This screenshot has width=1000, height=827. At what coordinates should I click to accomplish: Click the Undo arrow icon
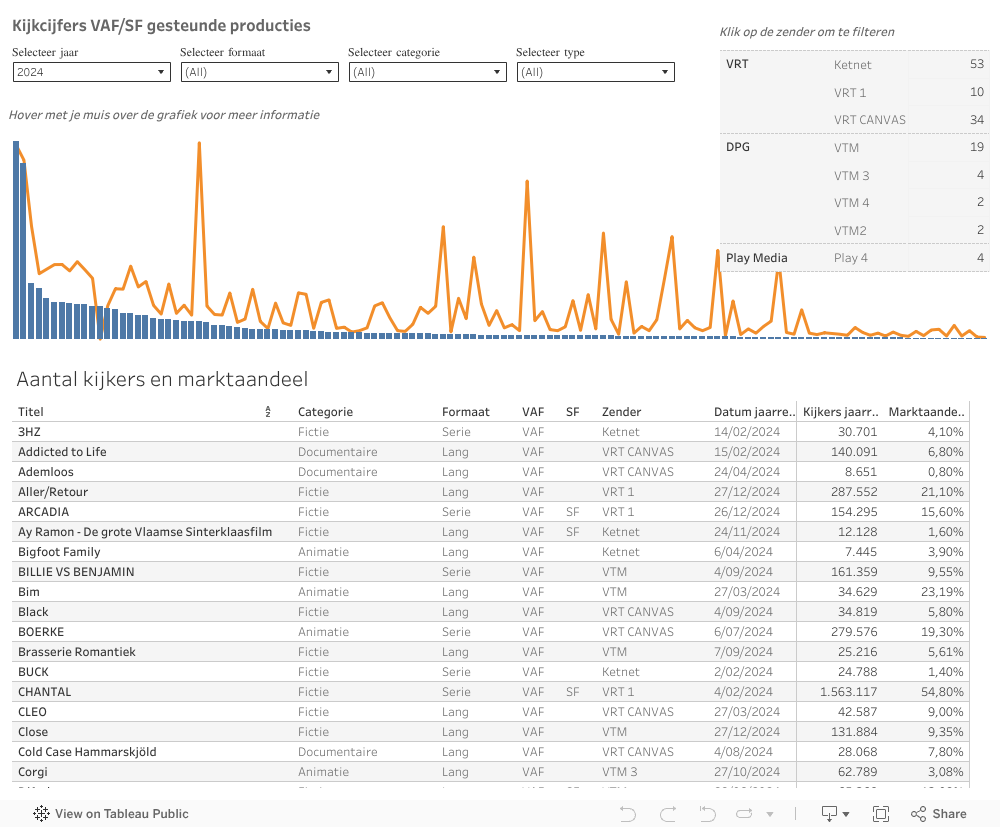628,814
